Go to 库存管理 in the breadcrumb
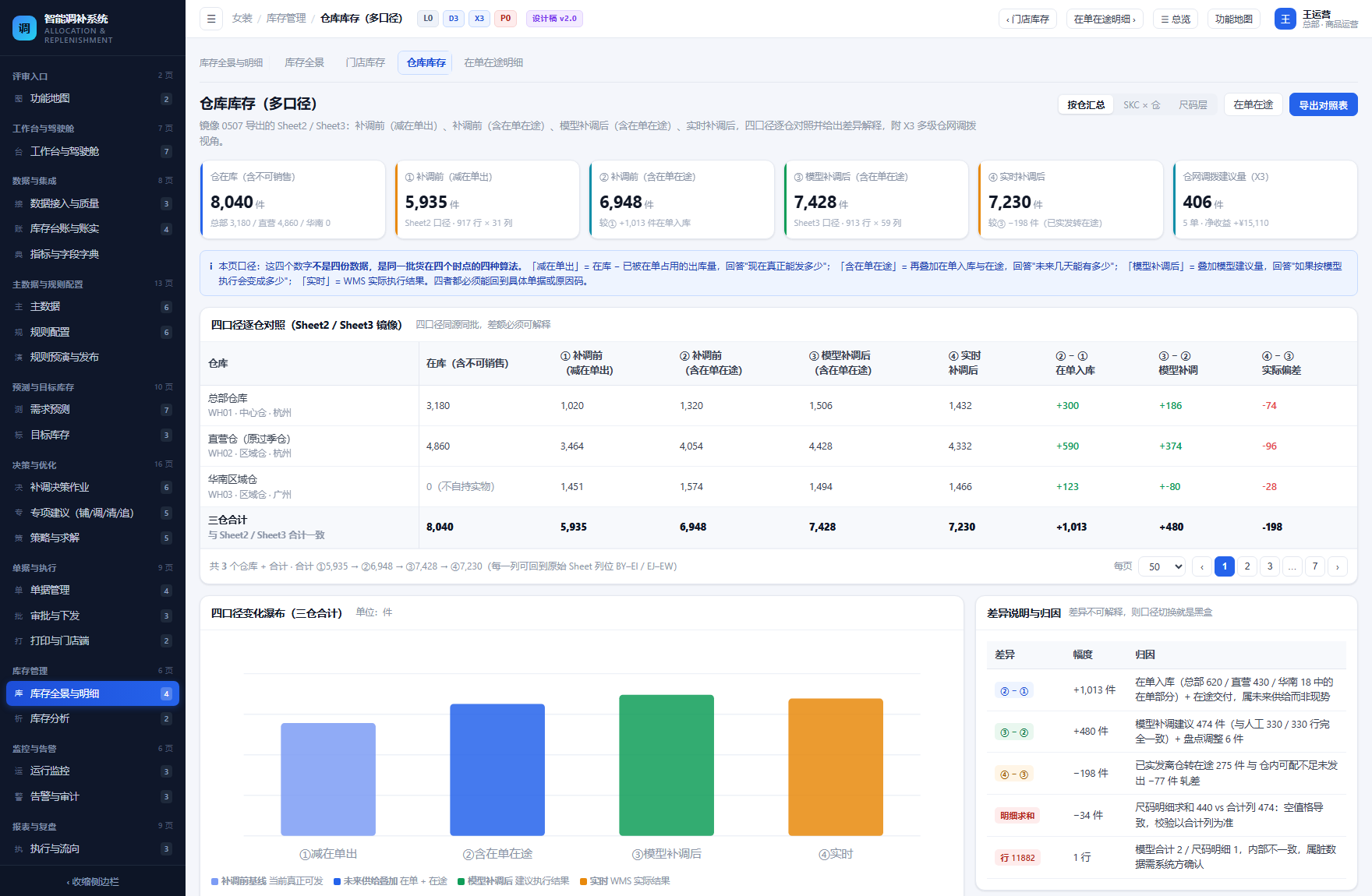 tap(286, 19)
